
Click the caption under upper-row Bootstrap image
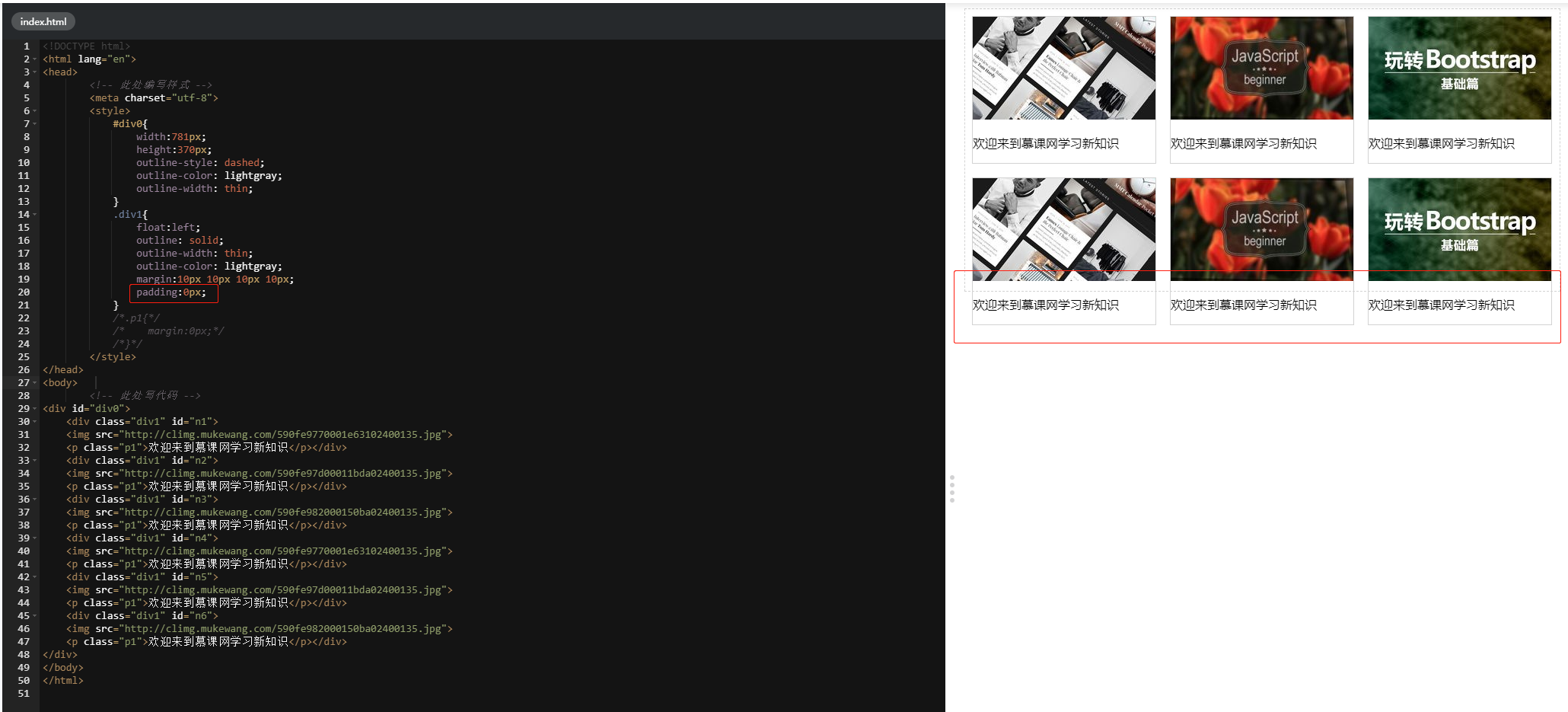(1442, 144)
